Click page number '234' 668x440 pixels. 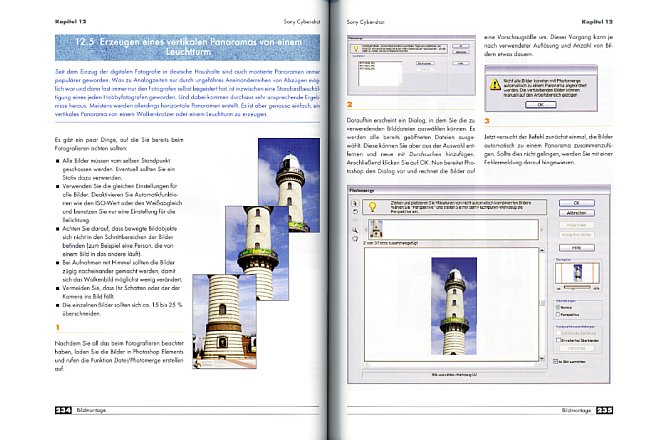pyautogui.click(x=63, y=410)
